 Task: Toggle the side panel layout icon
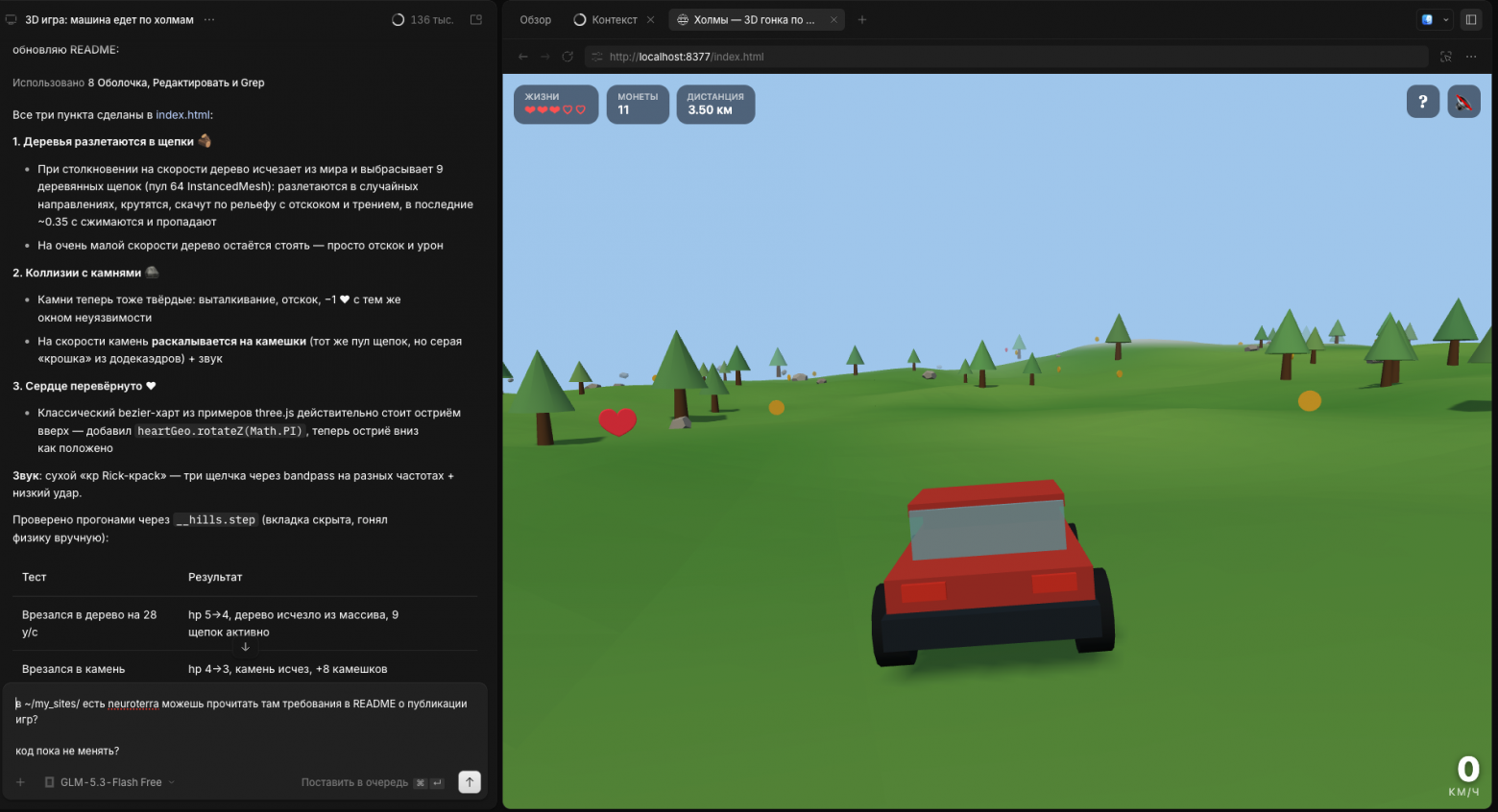pos(1471,19)
